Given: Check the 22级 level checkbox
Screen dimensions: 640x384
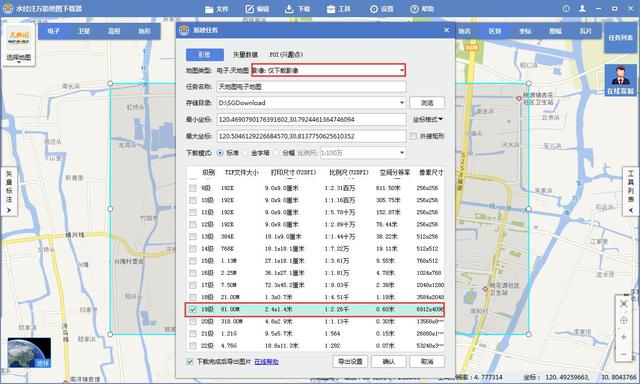Looking at the screenshot, I should pyautogui.click(x=193, y=346).
